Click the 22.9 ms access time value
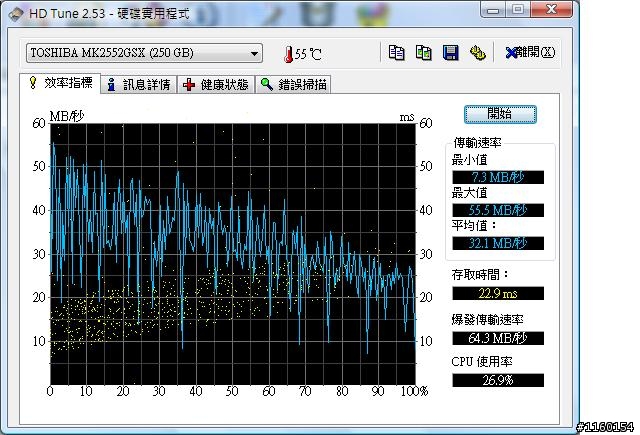Screen dimensions: 640x435 (498, 293)
